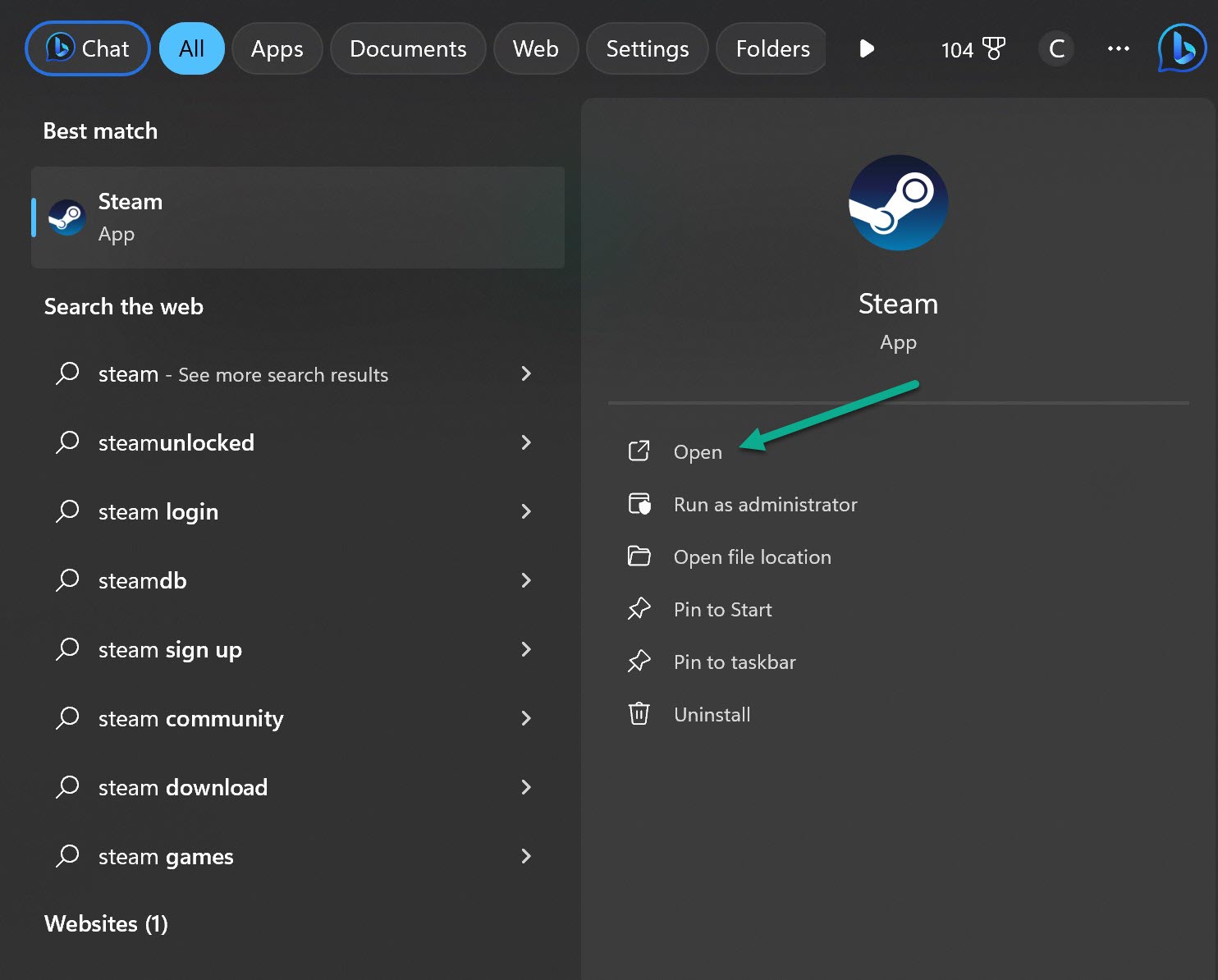This screenshot has width=1218, height=980.
Task: Open the steamdb web suggestion
Action: coord(298,581)
